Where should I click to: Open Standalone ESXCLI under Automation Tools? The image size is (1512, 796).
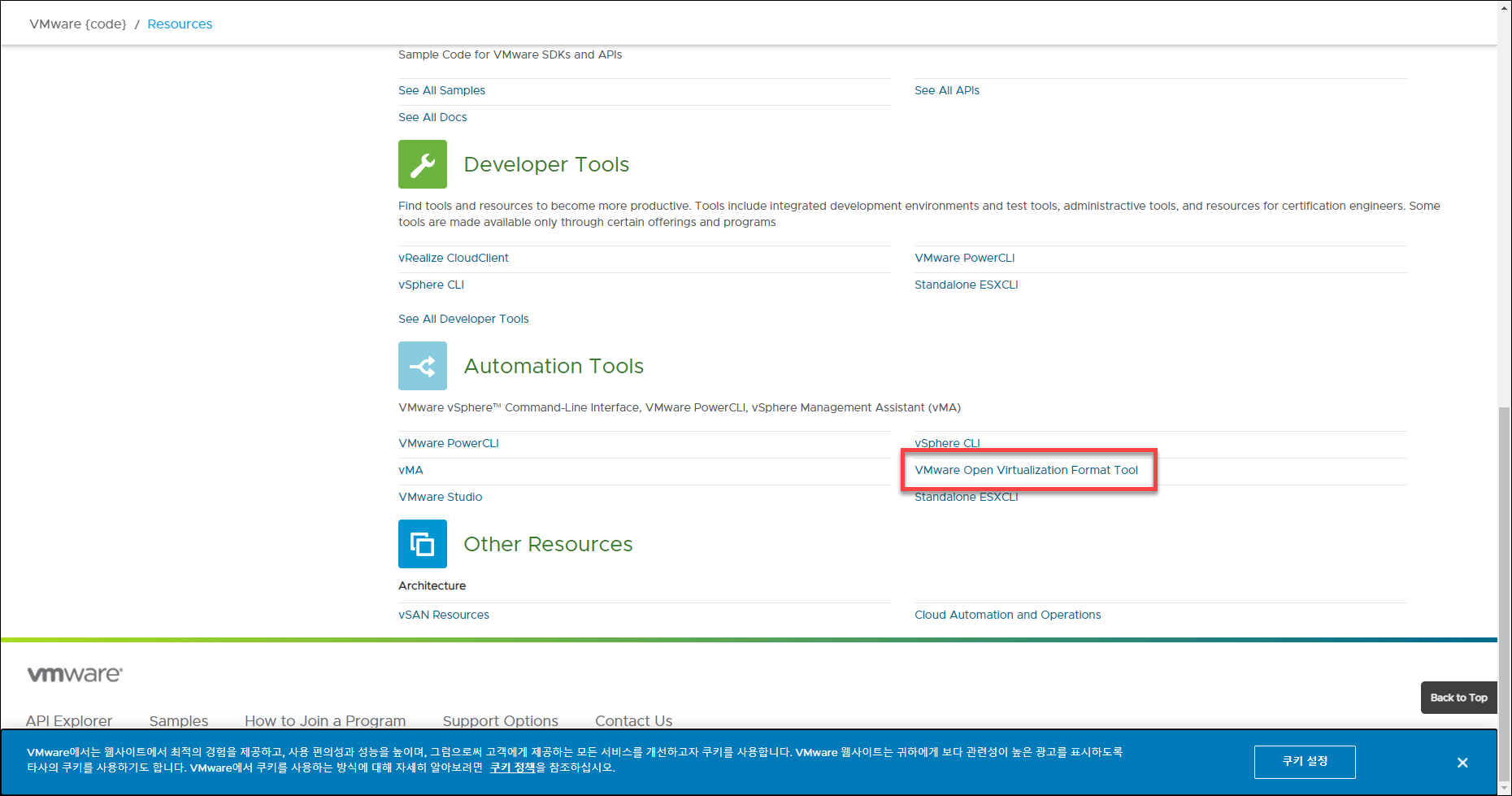coord(967,497)
